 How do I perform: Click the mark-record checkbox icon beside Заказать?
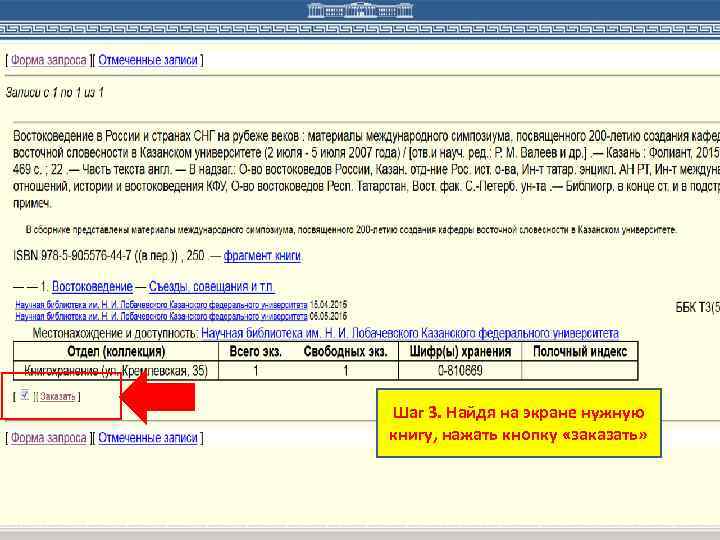[25, 394]
